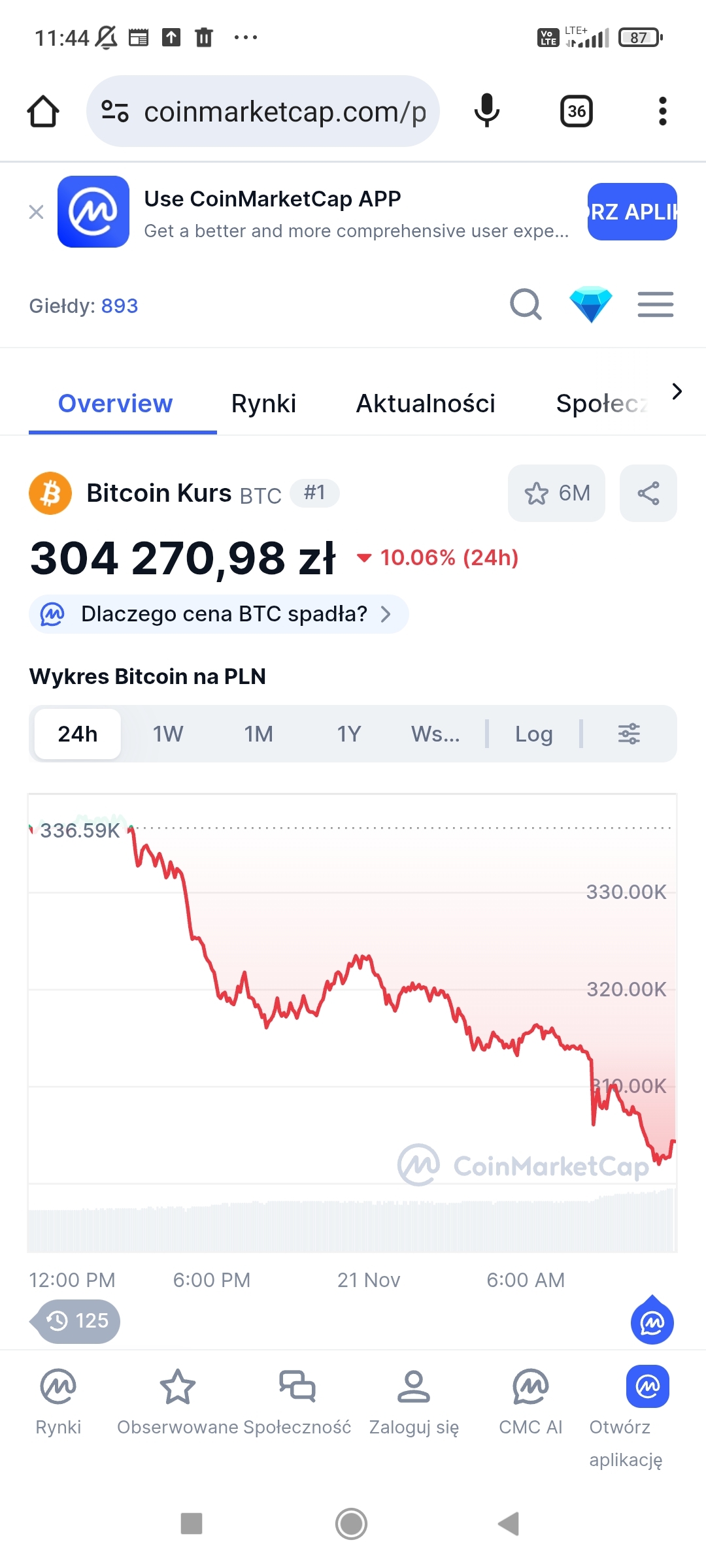Toggle Log scale on chart
This screenshot has width=706, height=1568.
click(x=533, y=734)
